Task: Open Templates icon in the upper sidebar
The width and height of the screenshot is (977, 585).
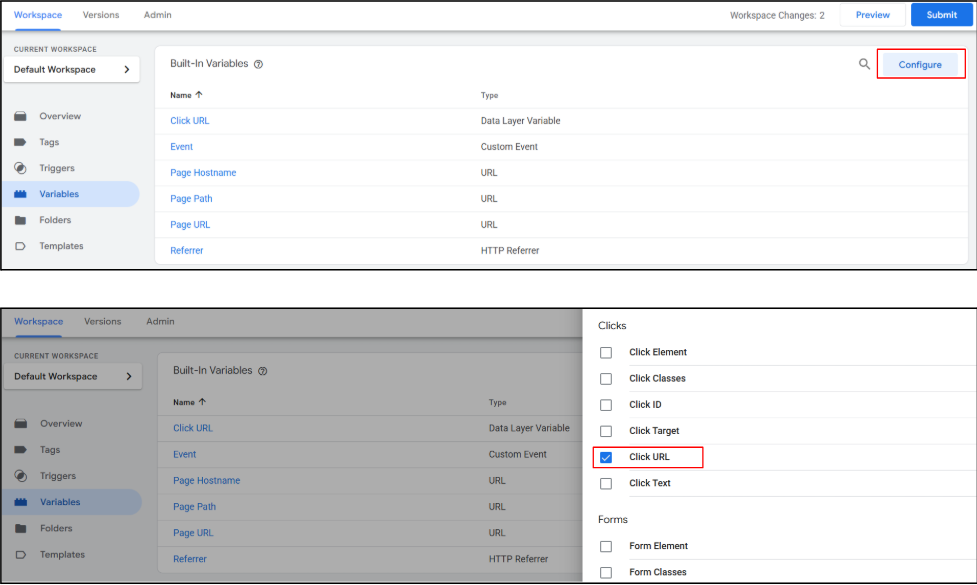Action: click(20, 246)
